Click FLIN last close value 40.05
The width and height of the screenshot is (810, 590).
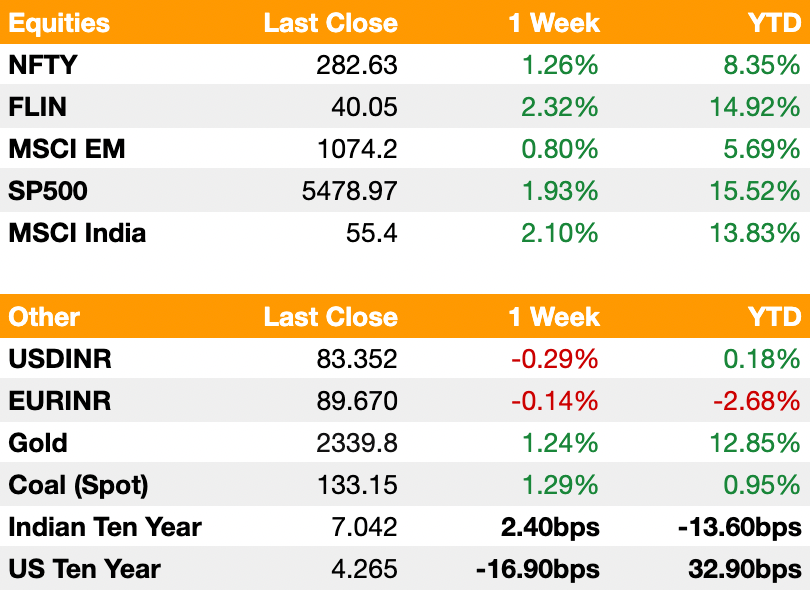[x=364, y=107]
